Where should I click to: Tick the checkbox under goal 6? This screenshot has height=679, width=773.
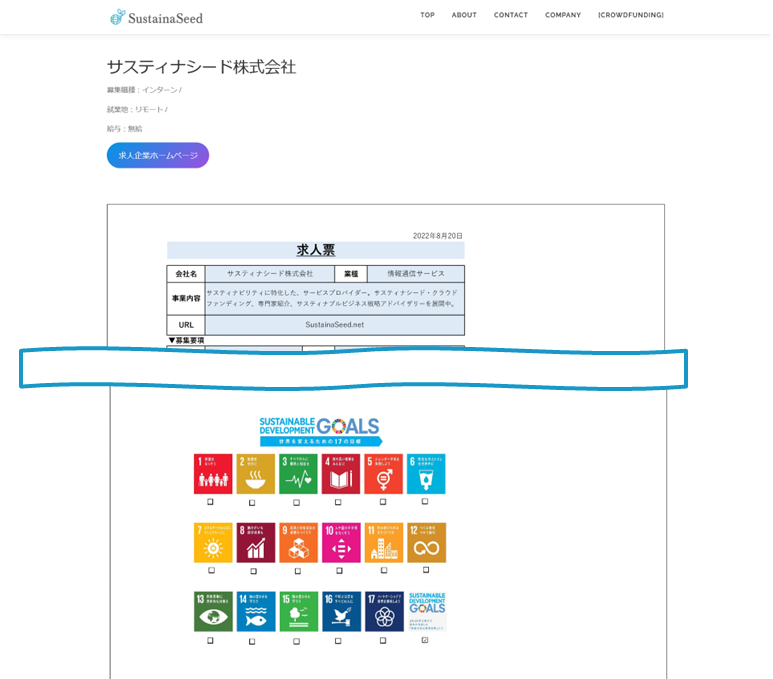425,501
